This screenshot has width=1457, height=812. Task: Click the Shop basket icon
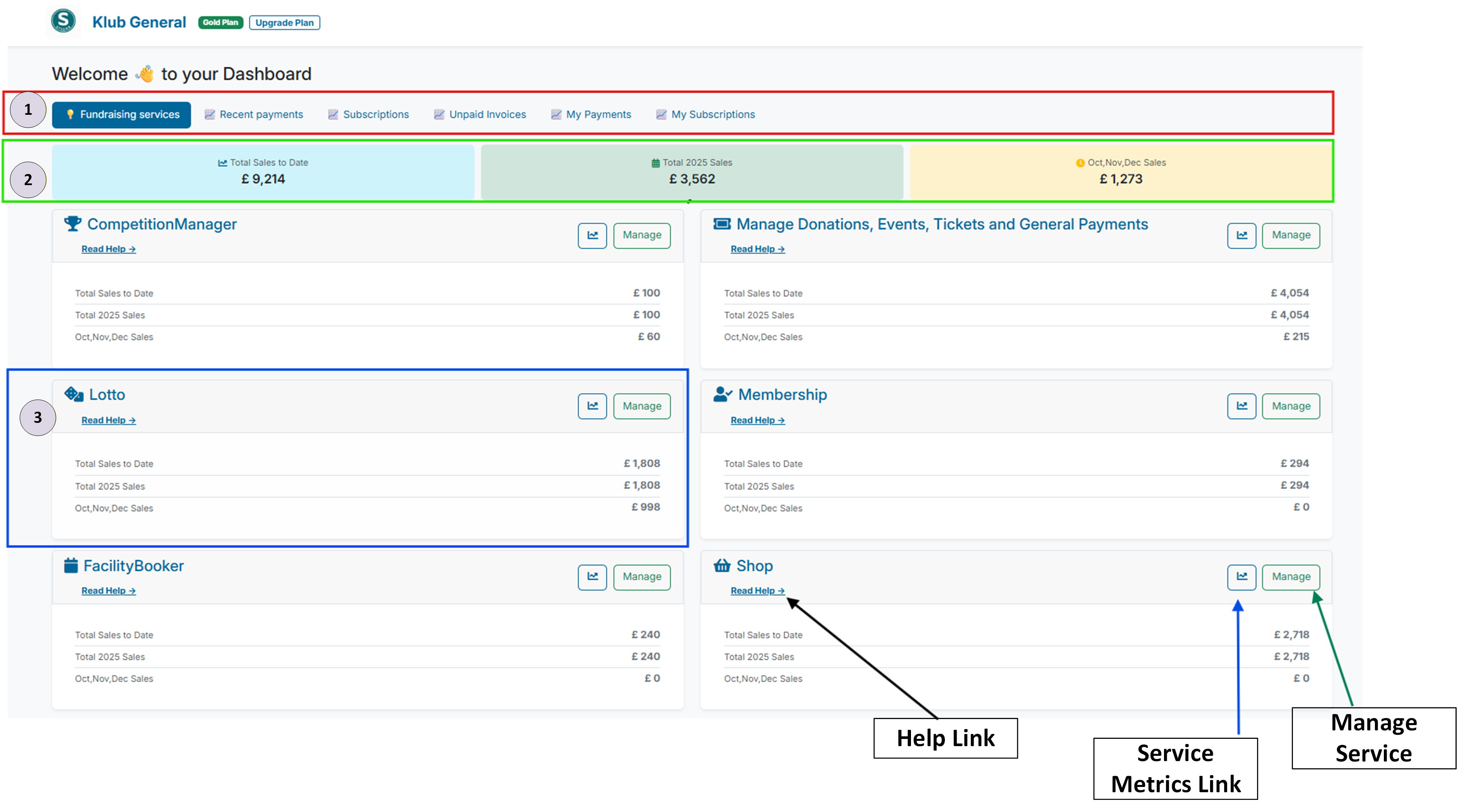point(722,565)
